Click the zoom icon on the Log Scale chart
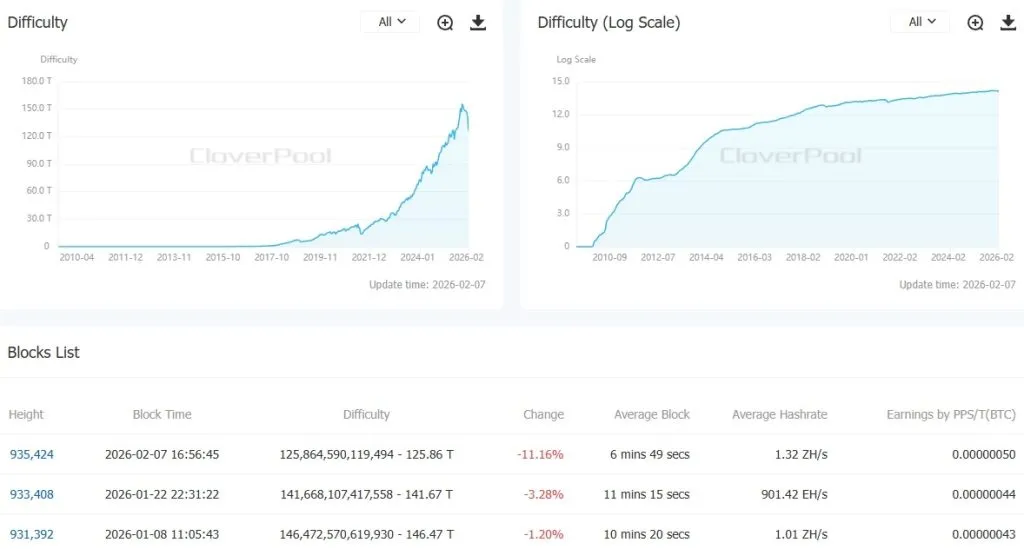Image resolution: width=1024 pixels, height=549 pixels. point(976,22)
